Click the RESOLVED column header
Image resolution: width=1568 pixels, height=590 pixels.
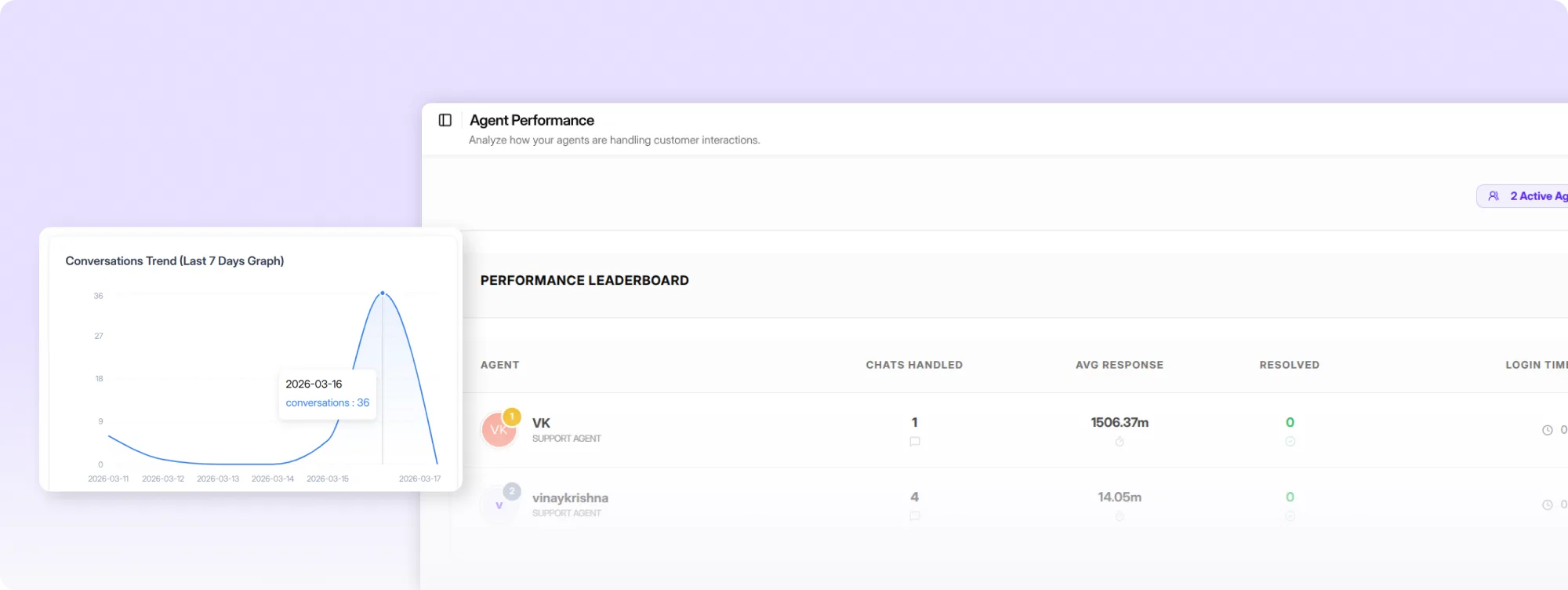(x=1289, y=365)
